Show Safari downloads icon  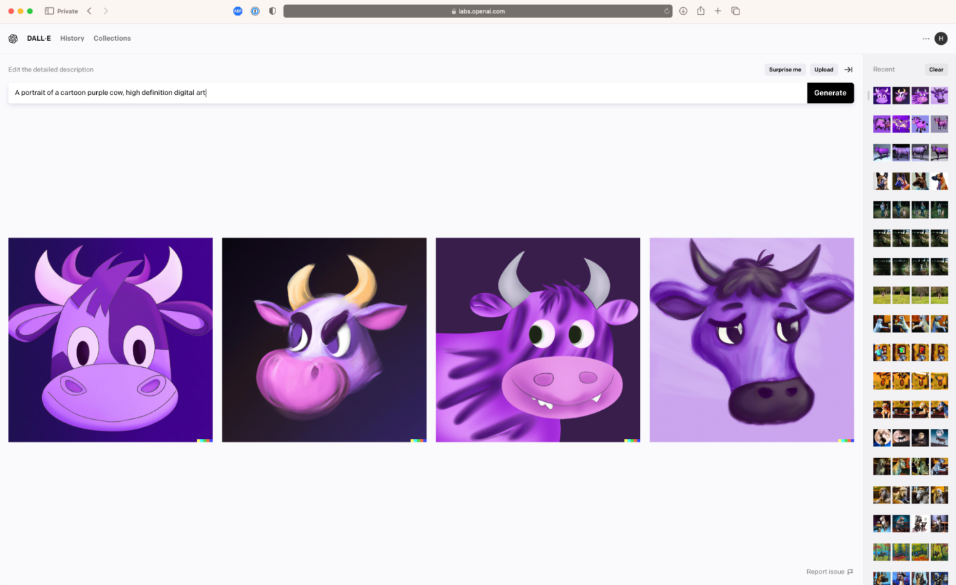(x=683, y=11)
